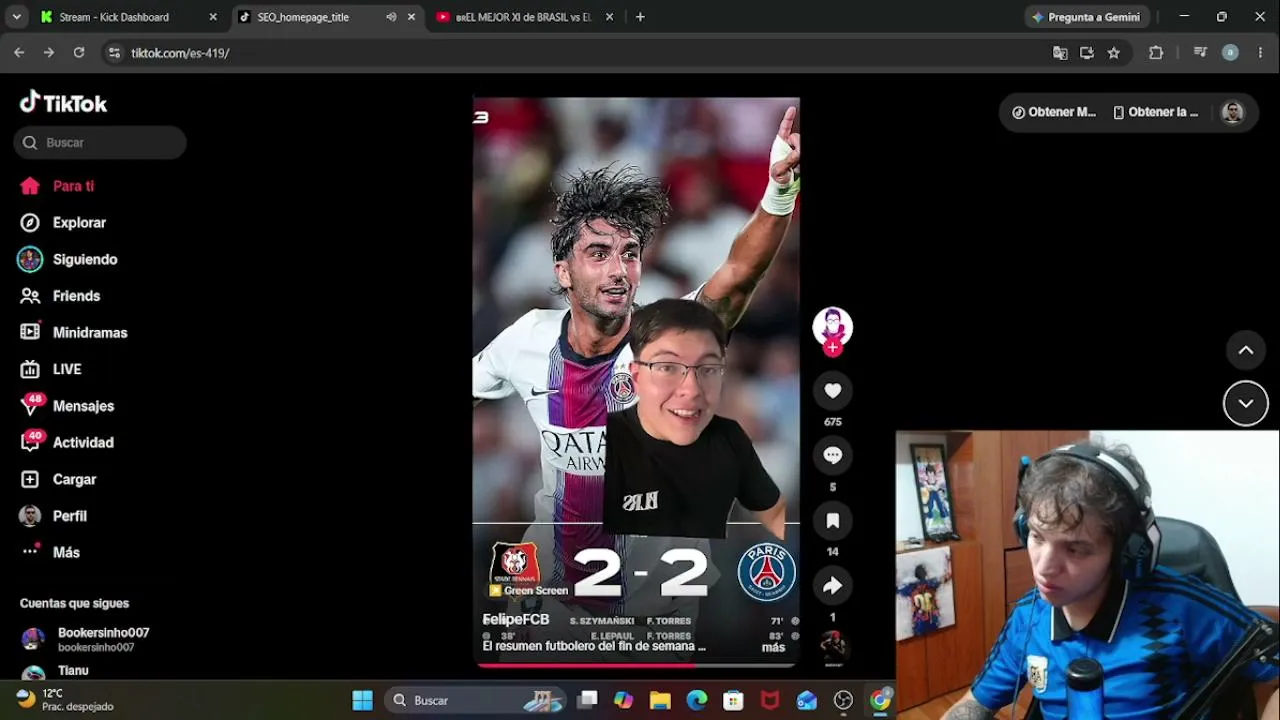Click the Pregunta a Gemini button

pos(1086,17)
